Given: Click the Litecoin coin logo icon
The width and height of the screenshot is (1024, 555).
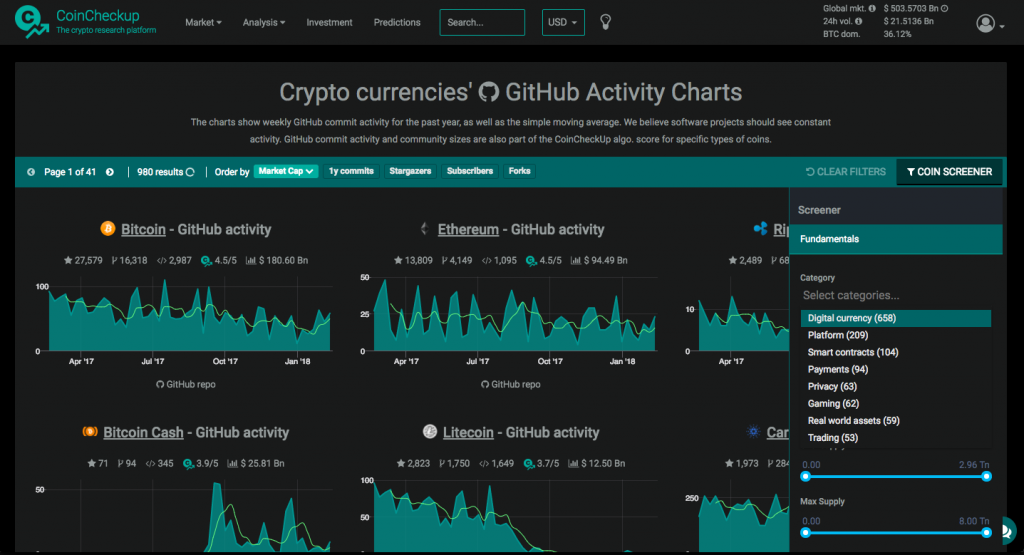Looking at the screenshot, I should pos(429,432).
